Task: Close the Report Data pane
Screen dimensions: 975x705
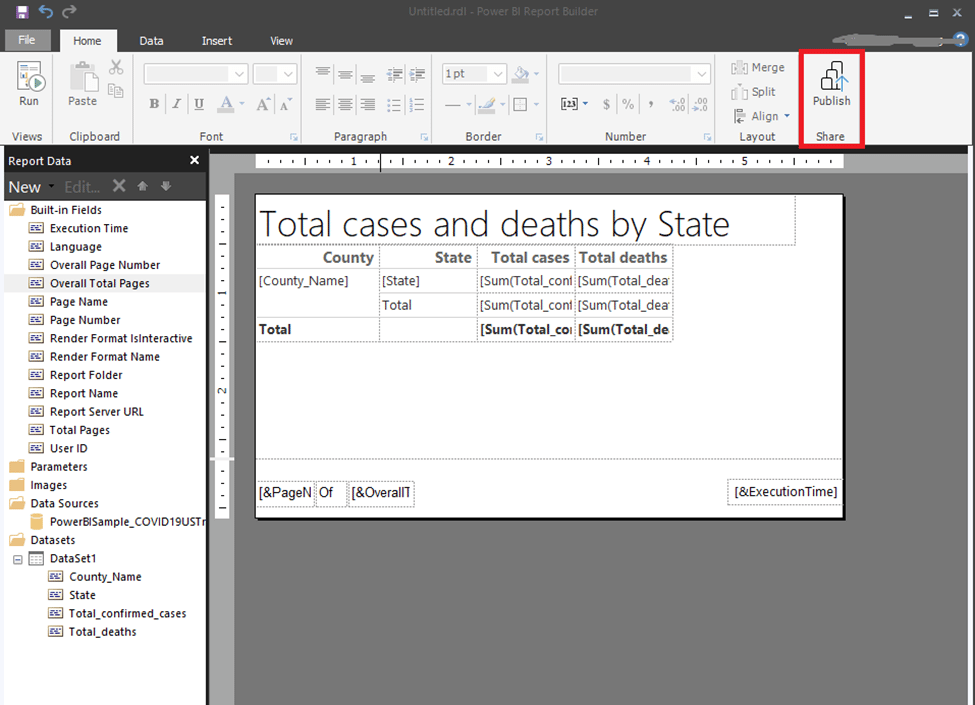Action: pyautogui.click(x=195, y=160)
